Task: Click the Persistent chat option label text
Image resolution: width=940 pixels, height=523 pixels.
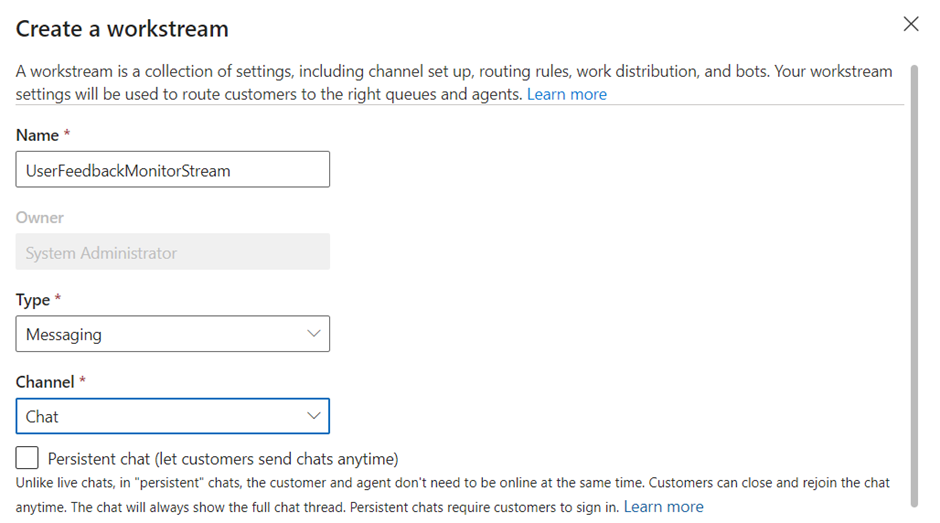Action: 223,459
